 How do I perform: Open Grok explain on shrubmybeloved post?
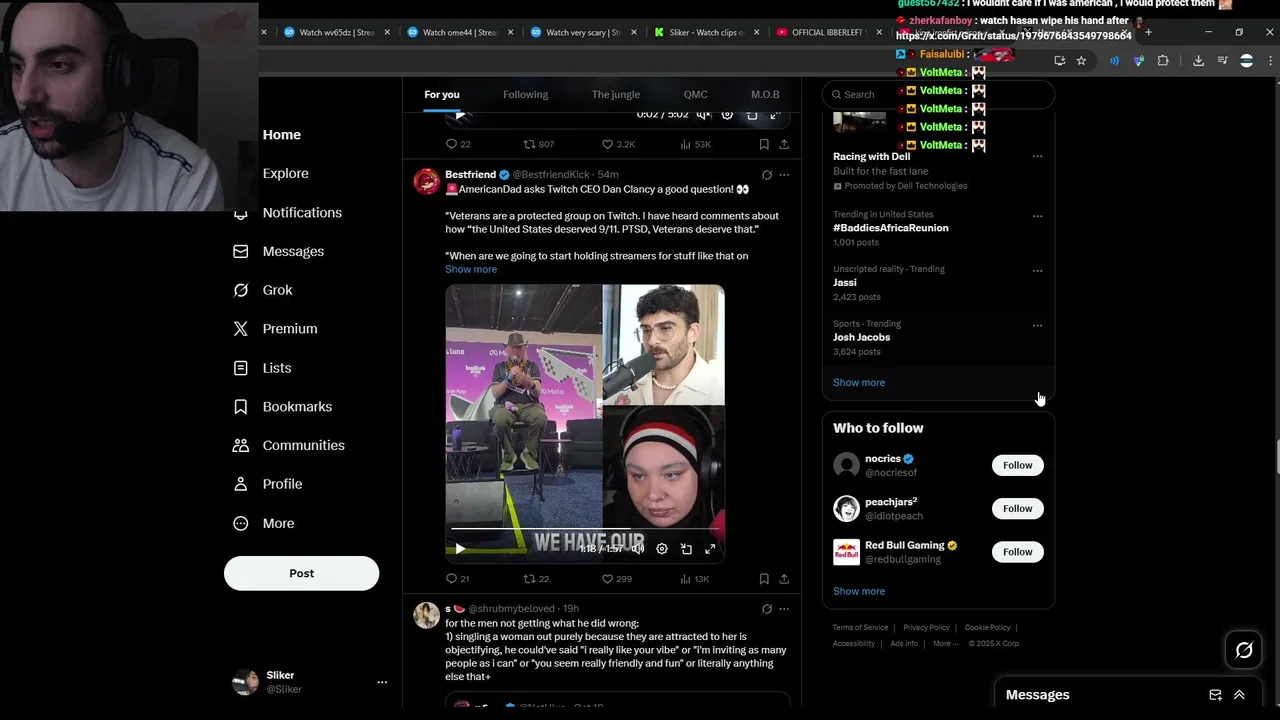point(767,609)
